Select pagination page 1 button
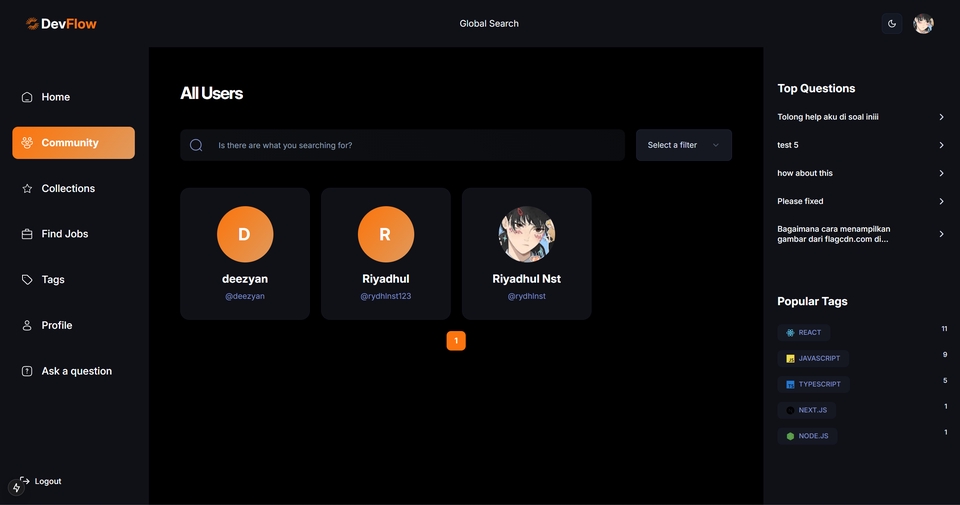 [x=456, y=341]
